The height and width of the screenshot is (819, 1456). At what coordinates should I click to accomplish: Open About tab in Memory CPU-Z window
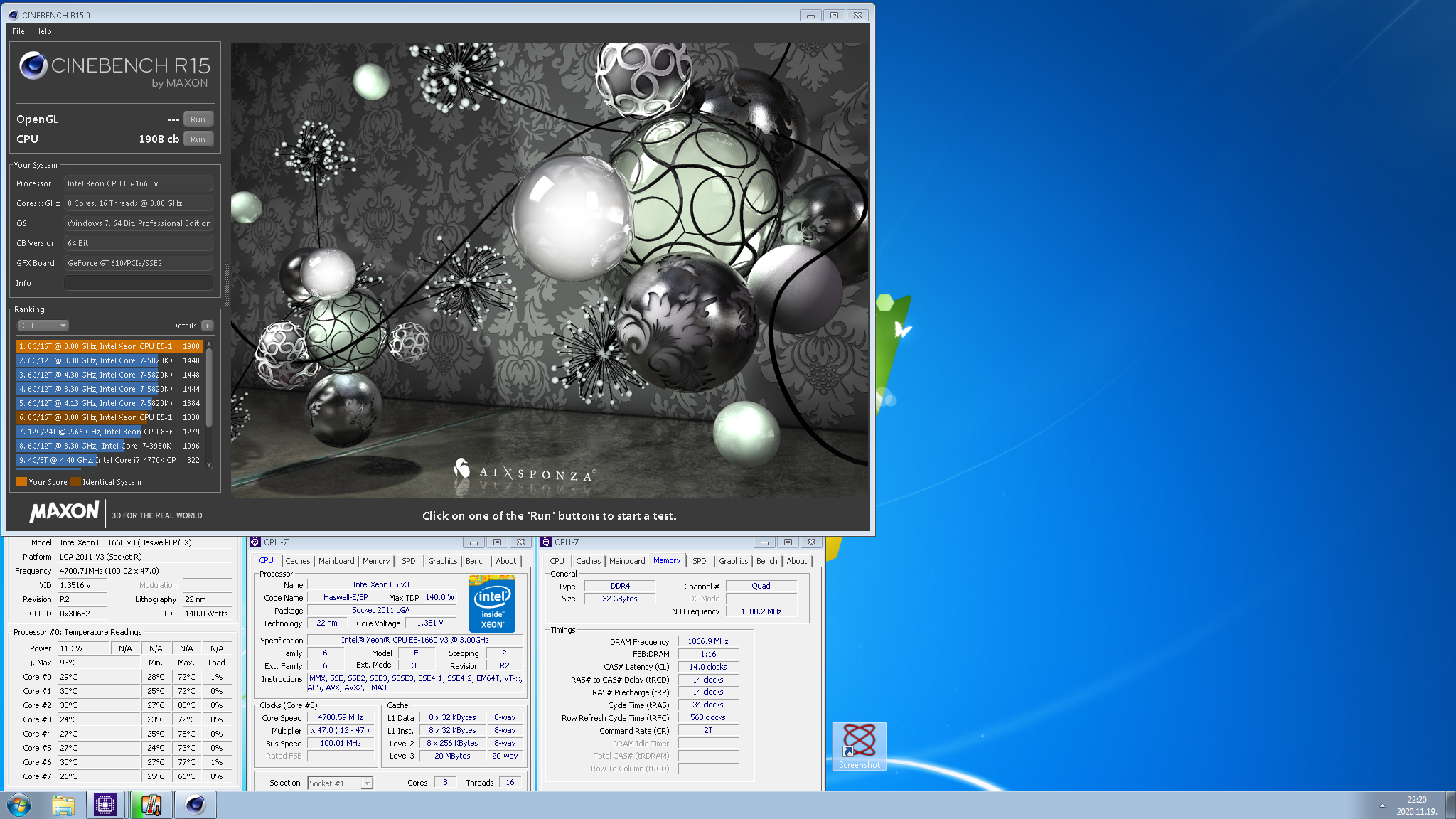click(x=797, y=561)
